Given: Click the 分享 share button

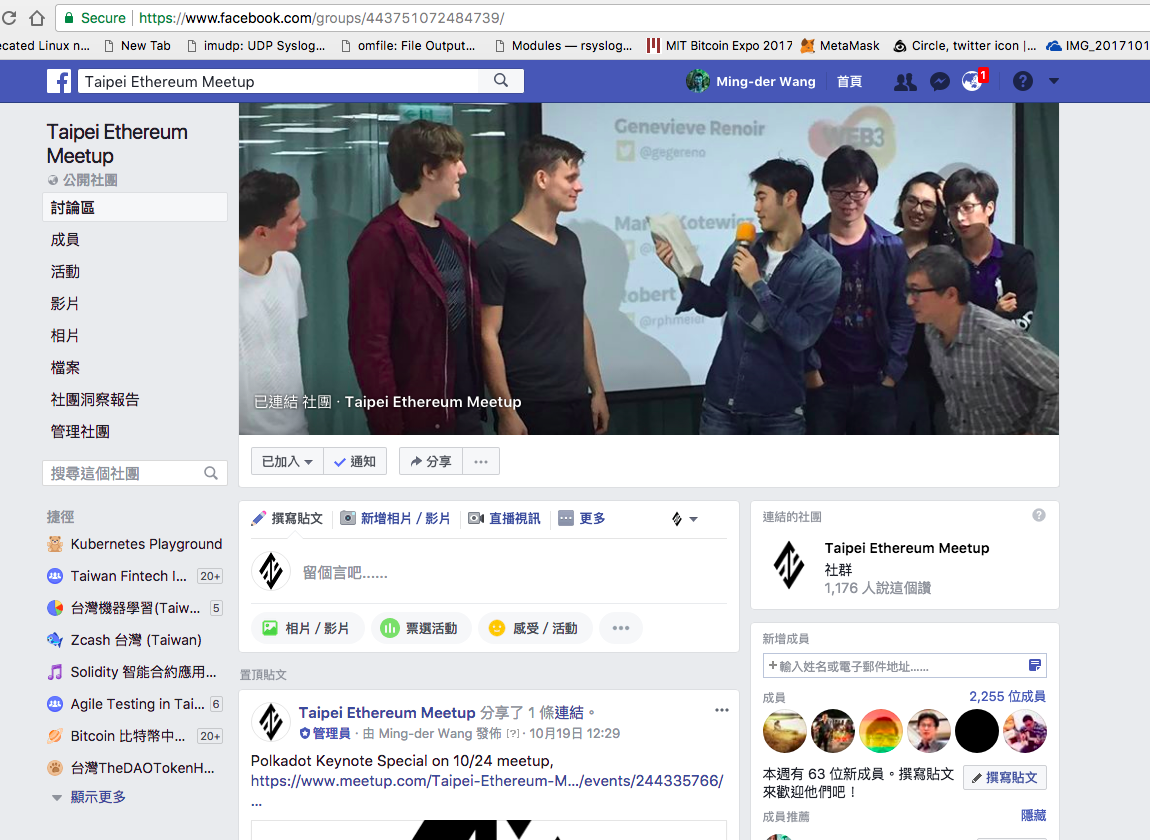Looking at the screenshot, I should coord(431,461).
